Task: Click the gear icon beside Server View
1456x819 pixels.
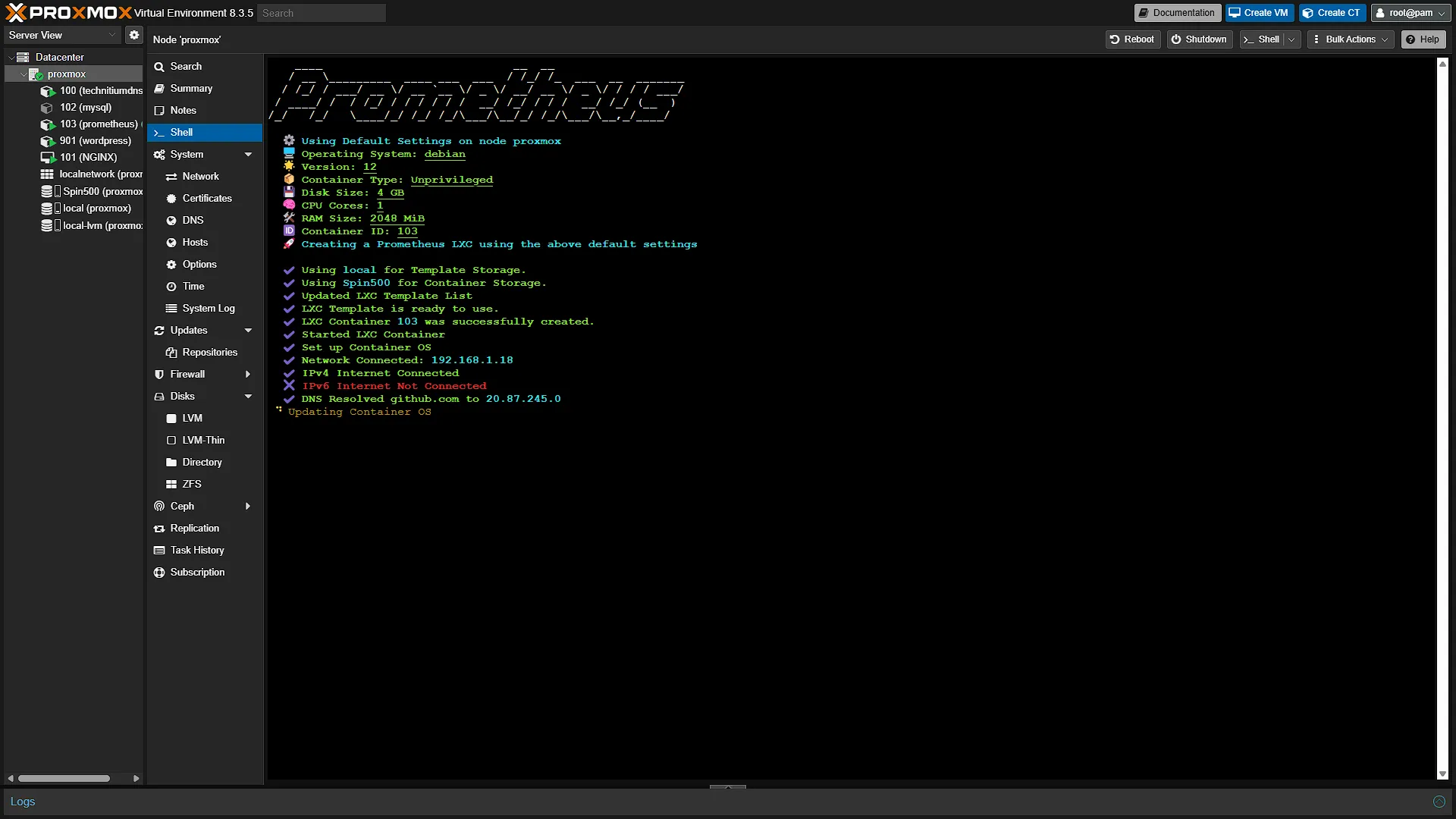Action: coord(134,35)
